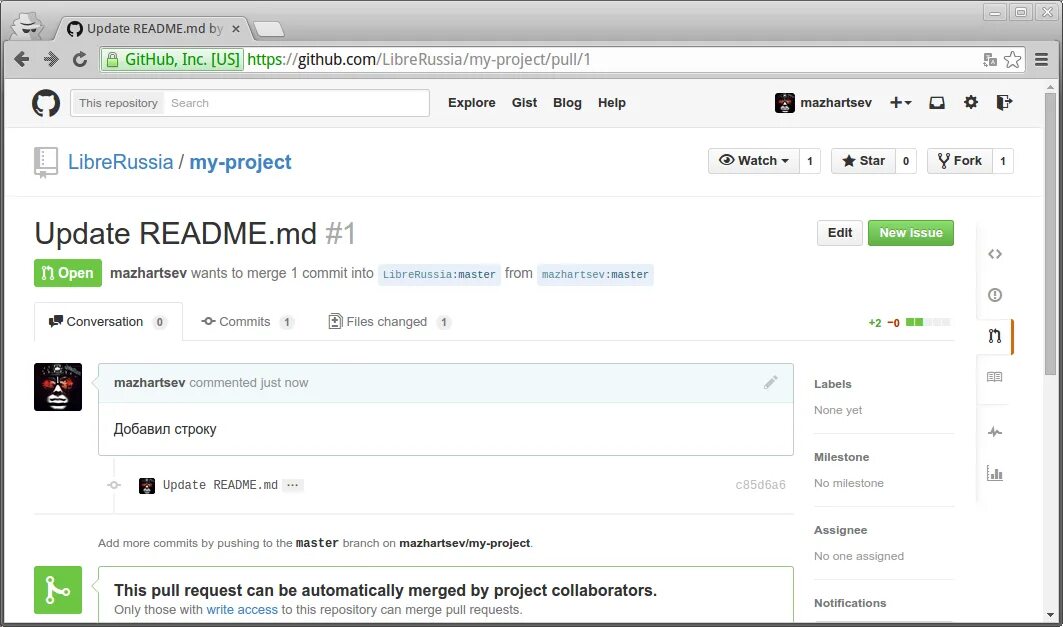1063x627 pixels.
Task: Open a new browser tab
Action: point(268,29)
